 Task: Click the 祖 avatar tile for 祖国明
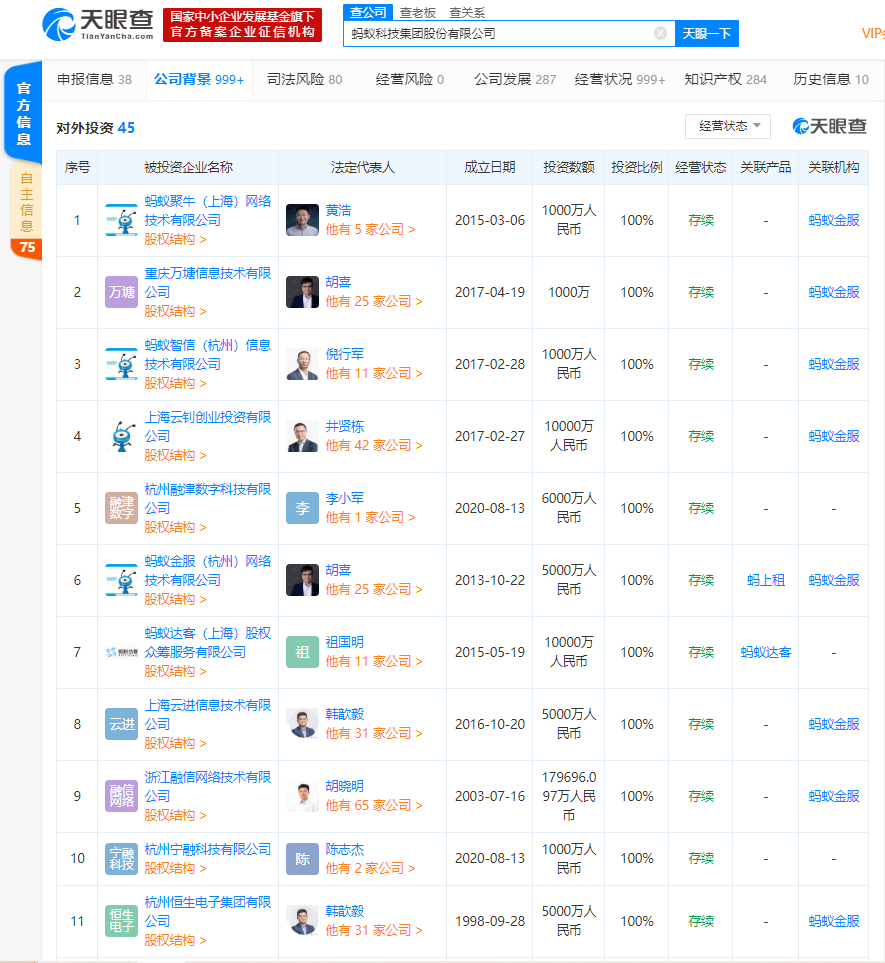point(302,652)
